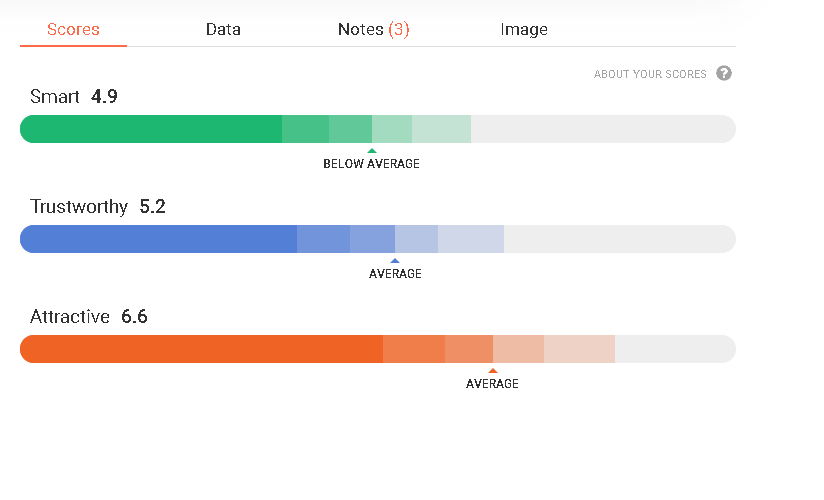The width and height of the screenshot is (824, 500).
Task: Click the orange Attractive score bar
Action: point(378,349)
